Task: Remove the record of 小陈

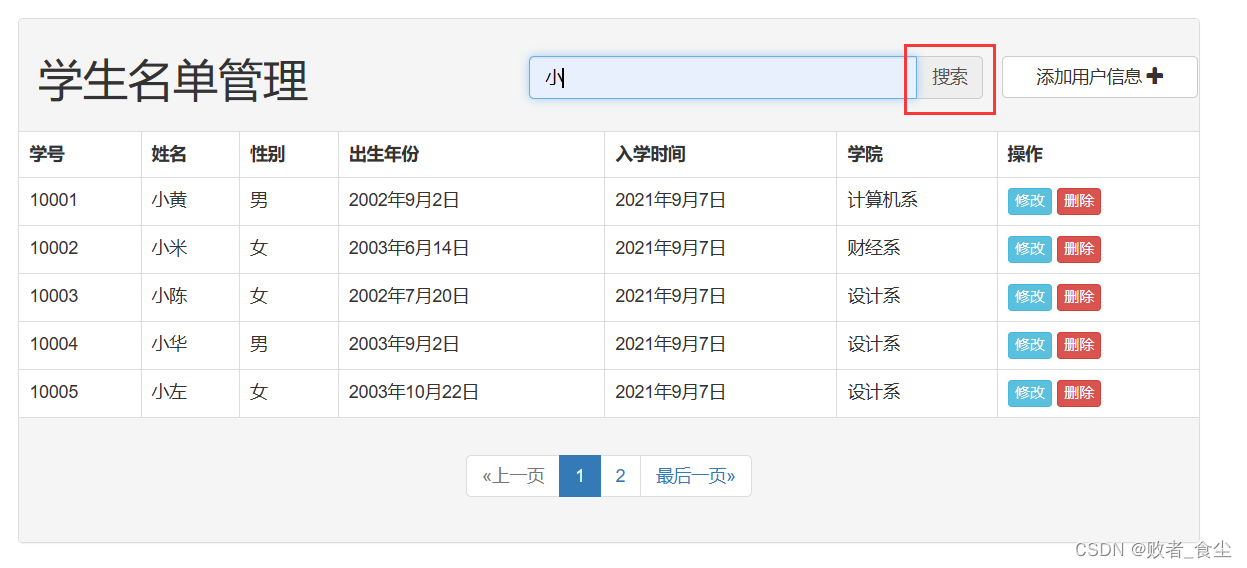Action: [1078, 297]
